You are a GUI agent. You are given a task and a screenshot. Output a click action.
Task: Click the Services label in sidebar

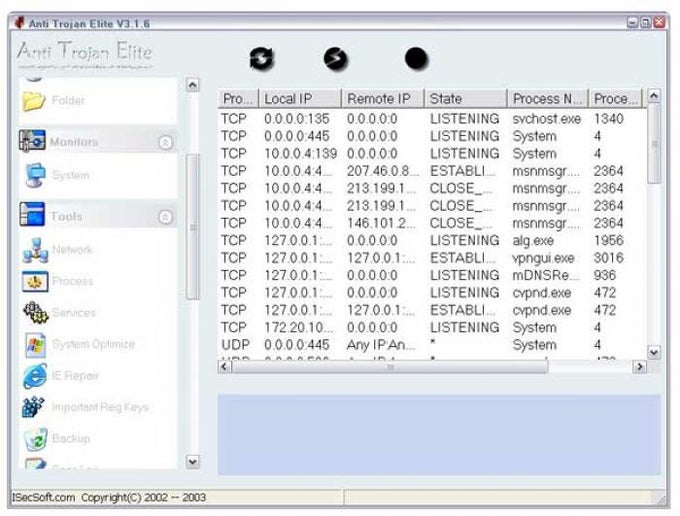tap(74, 313)
